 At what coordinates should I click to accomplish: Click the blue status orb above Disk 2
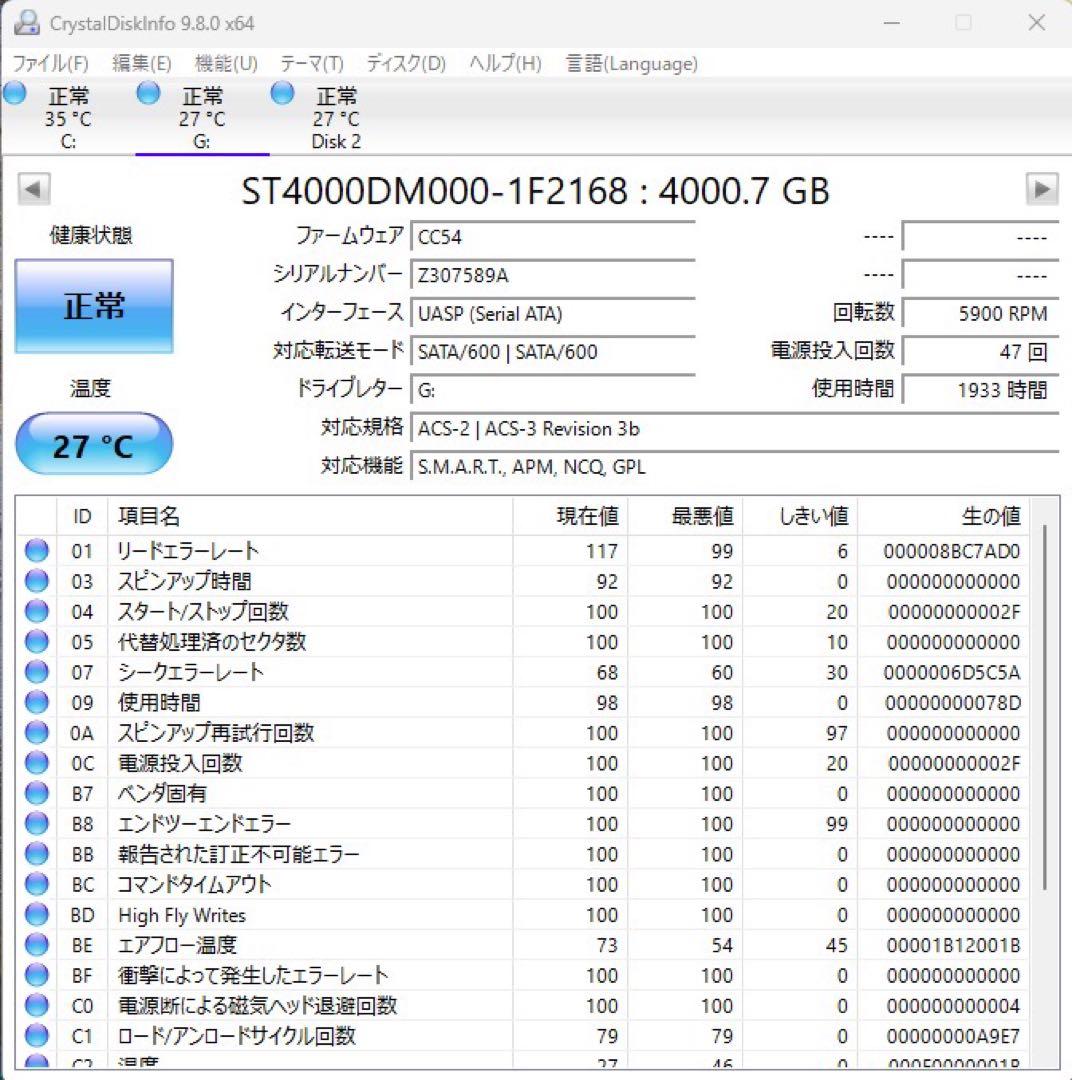pos(282,93)
